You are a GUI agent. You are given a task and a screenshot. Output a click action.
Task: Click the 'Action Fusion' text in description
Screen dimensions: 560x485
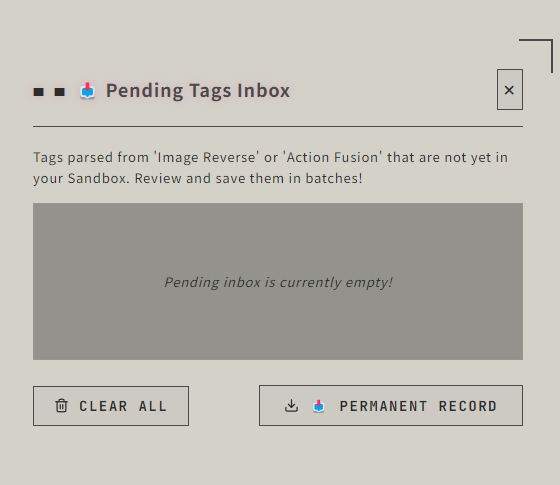333,158
